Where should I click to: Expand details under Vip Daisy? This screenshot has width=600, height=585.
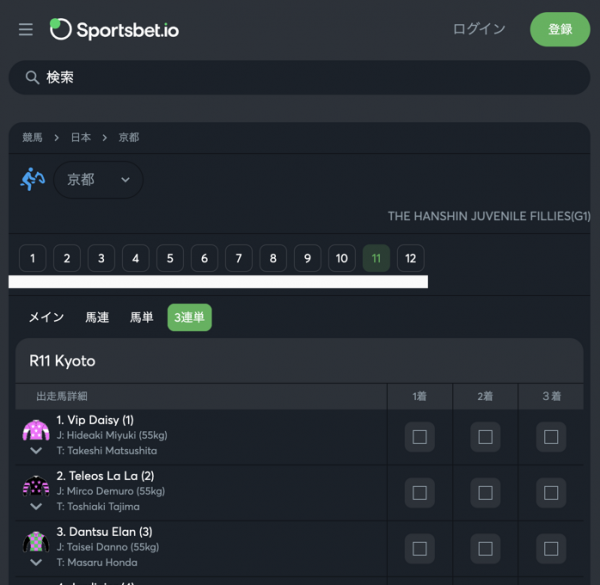tap(36, 451)
